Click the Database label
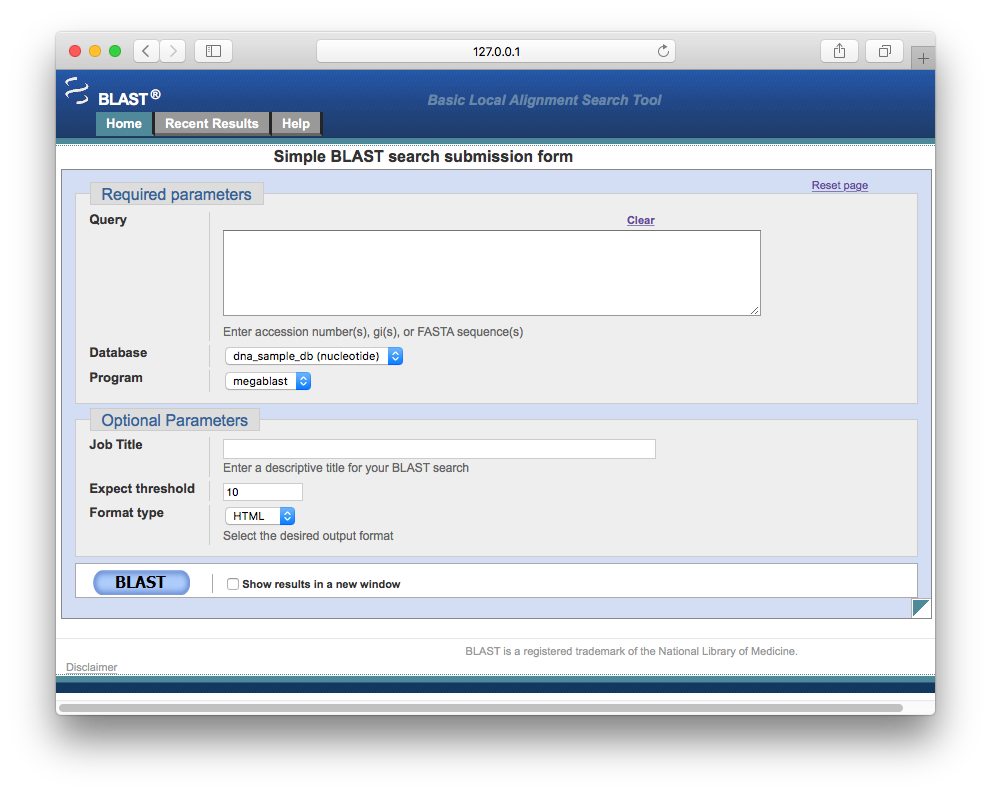Screen dimensions: 991x795 click(x=118, y=352)
